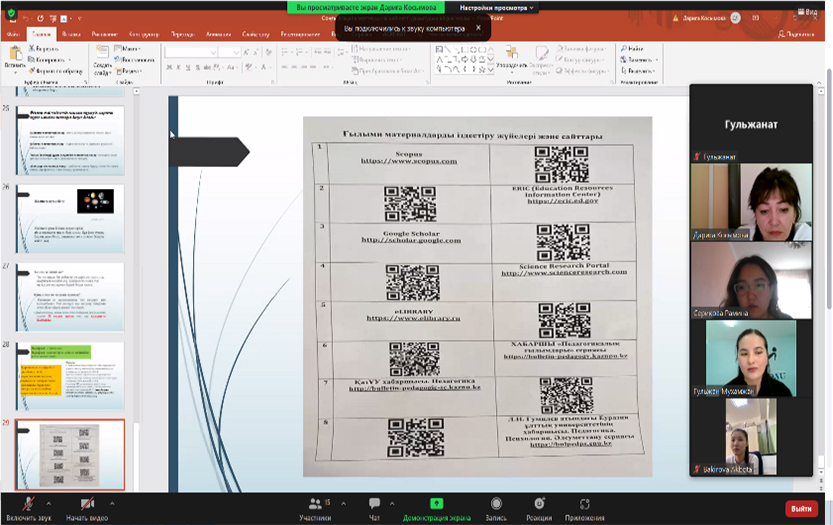This screenshot has width=833, height=525.
Task: Click green Демонстрация экрана share icon
Action: (437, 503)
